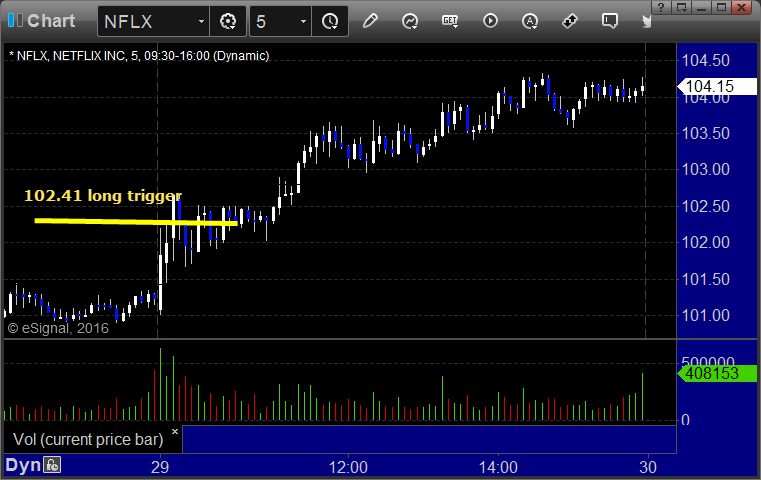Click the chart window link color bars icon
The height and width of the screenshot is (480, 761).
[15, 20]
